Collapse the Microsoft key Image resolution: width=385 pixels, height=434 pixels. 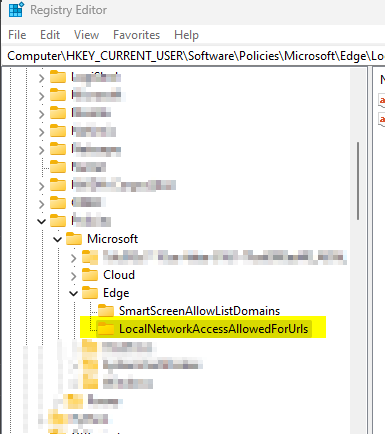click(x=58, y=239)
